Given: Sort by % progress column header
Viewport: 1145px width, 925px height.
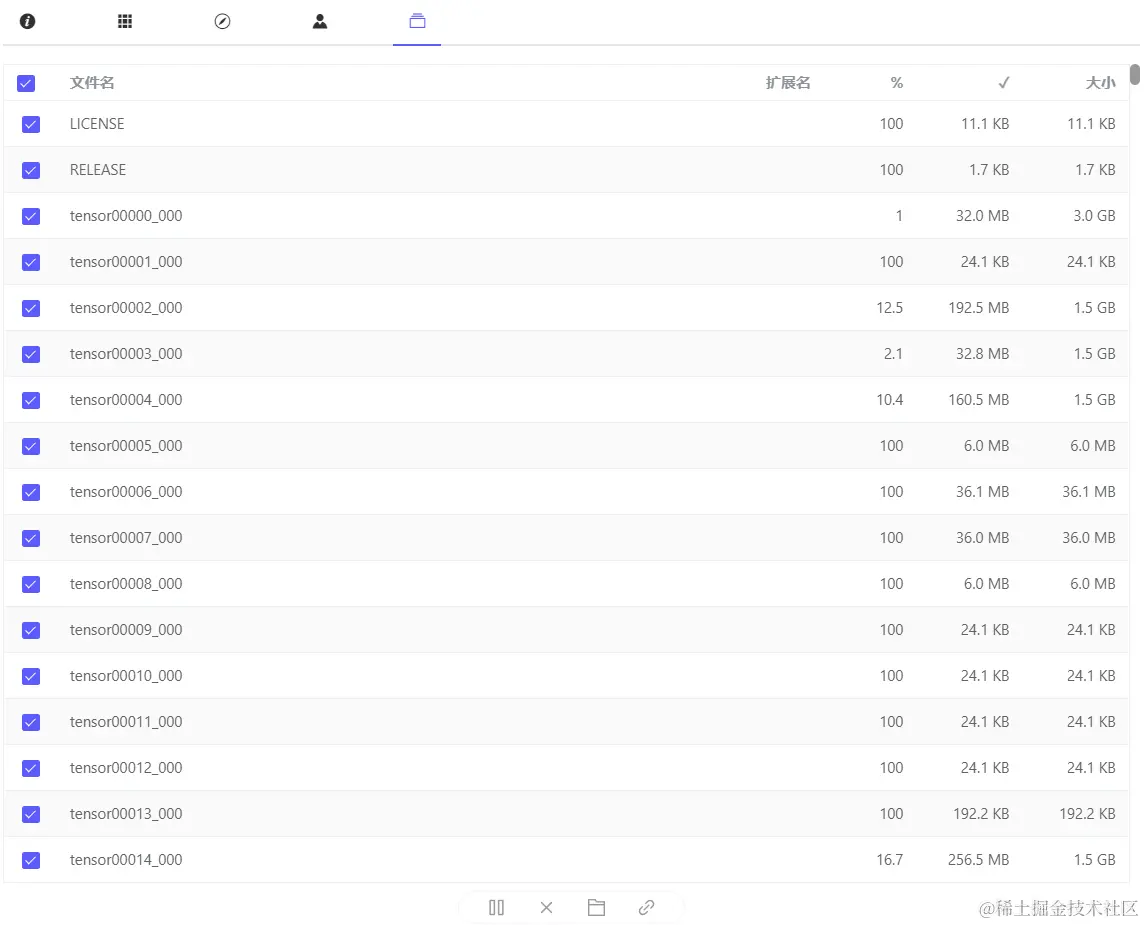Looking at the screenshot, I should 897,82.
